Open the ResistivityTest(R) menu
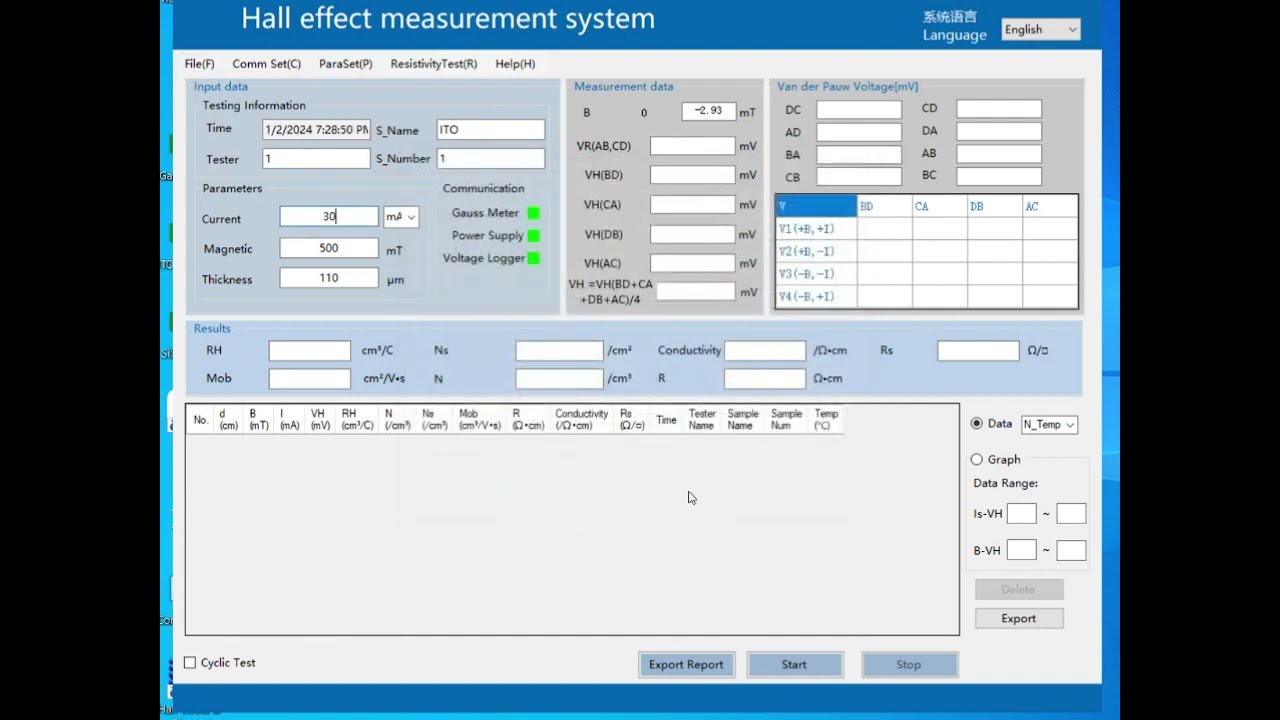Image resolution: width=1280 pixels, height=720 pixels. pos(434,64)
